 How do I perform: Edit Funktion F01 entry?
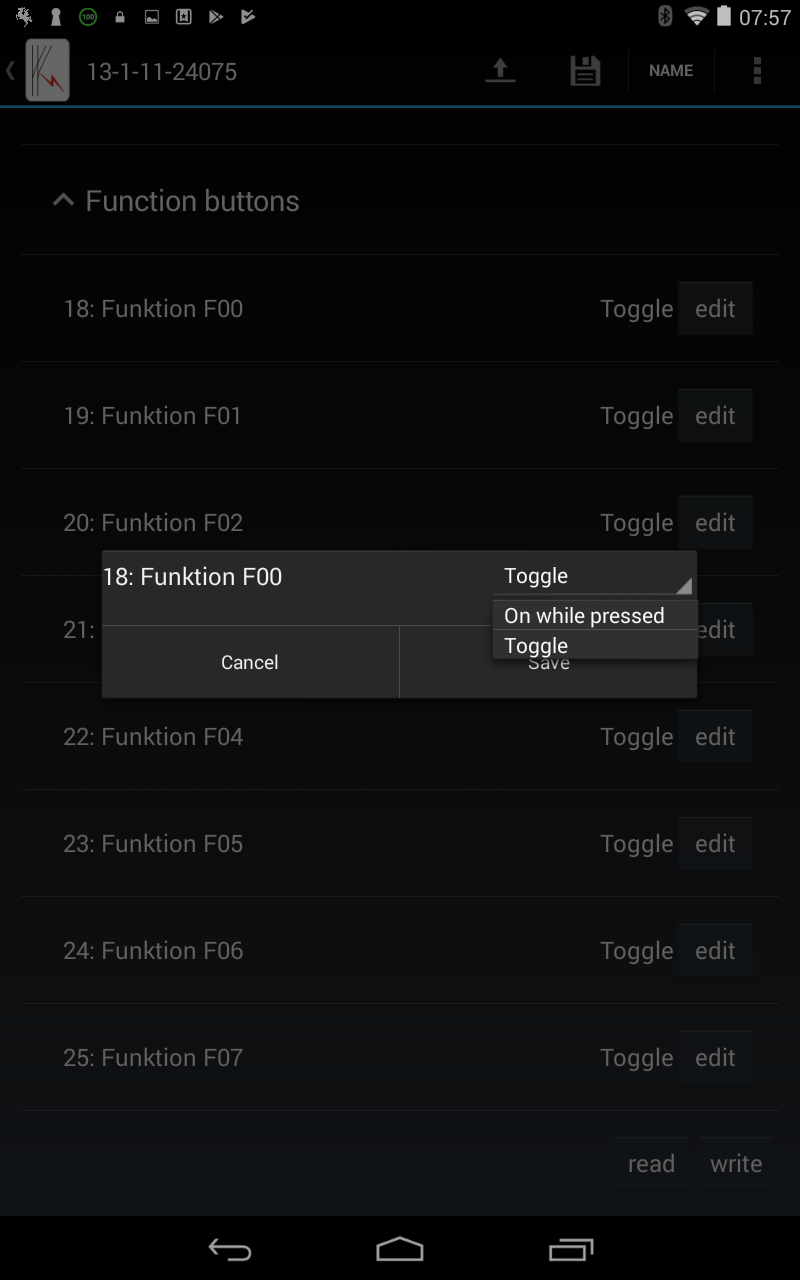[x=715, y=416]
